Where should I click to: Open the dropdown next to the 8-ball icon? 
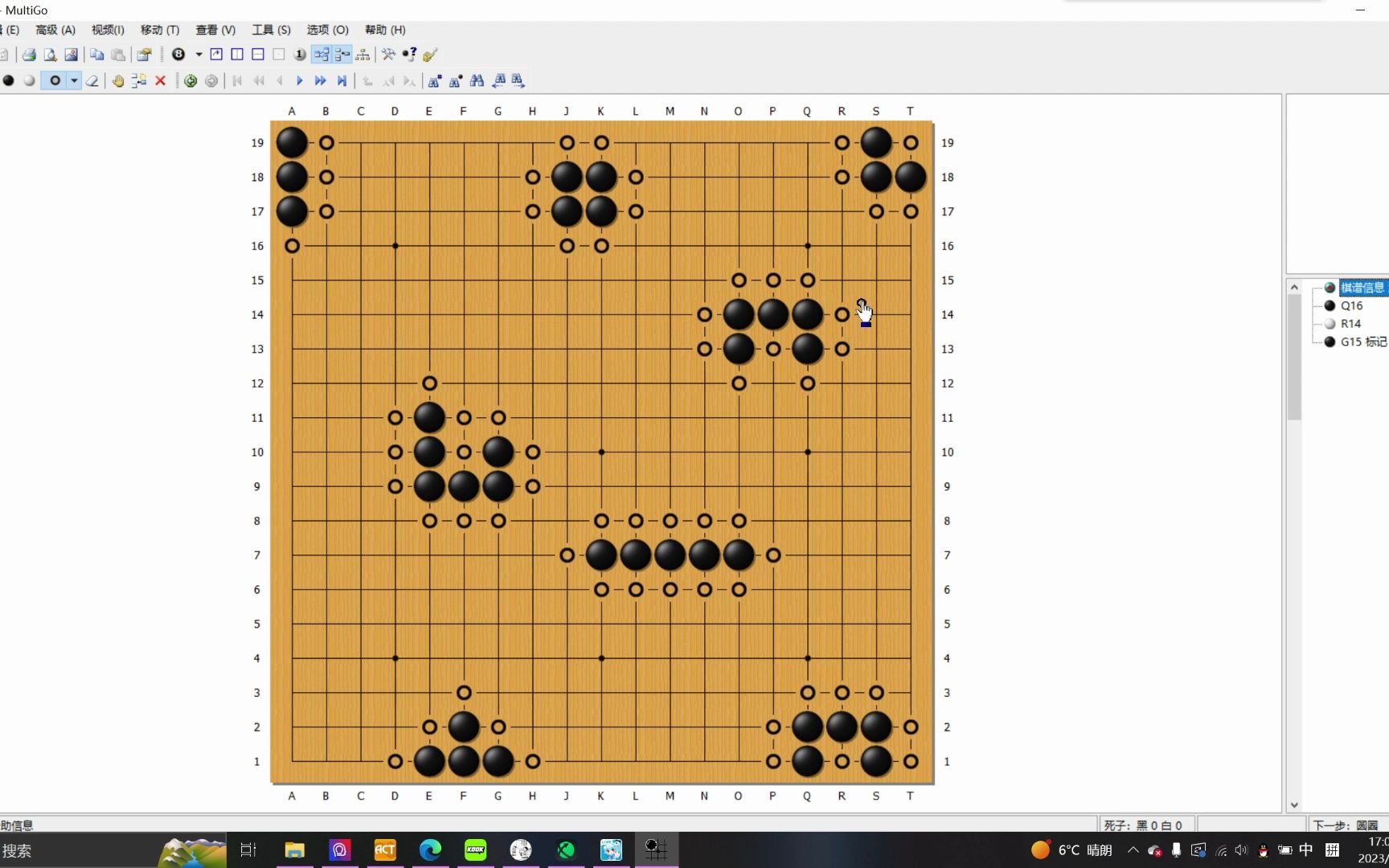(198, 54)
